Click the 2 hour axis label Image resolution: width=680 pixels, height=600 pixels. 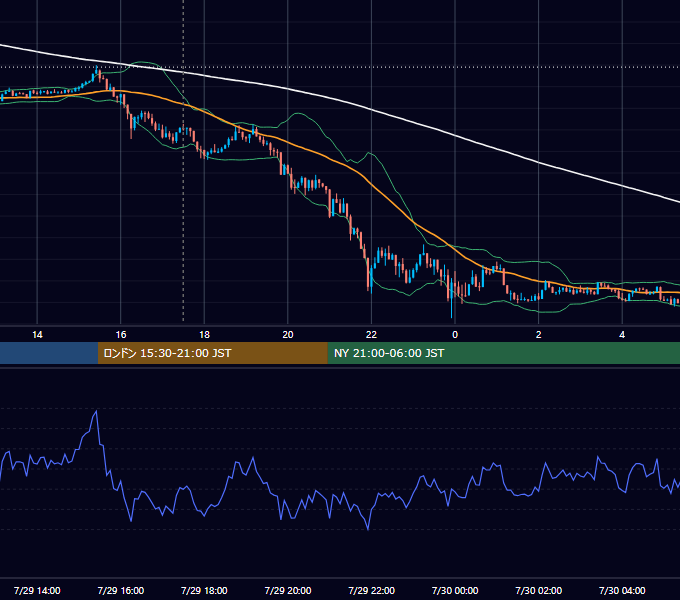(x=539, y=335)
